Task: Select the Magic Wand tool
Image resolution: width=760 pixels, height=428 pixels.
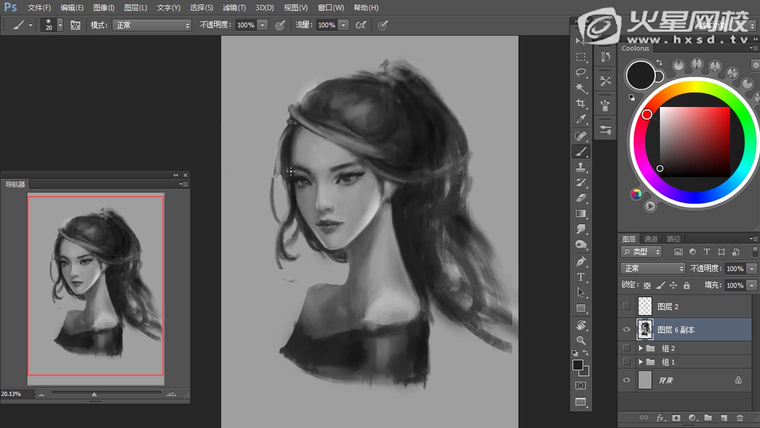Action: [581, 88]
